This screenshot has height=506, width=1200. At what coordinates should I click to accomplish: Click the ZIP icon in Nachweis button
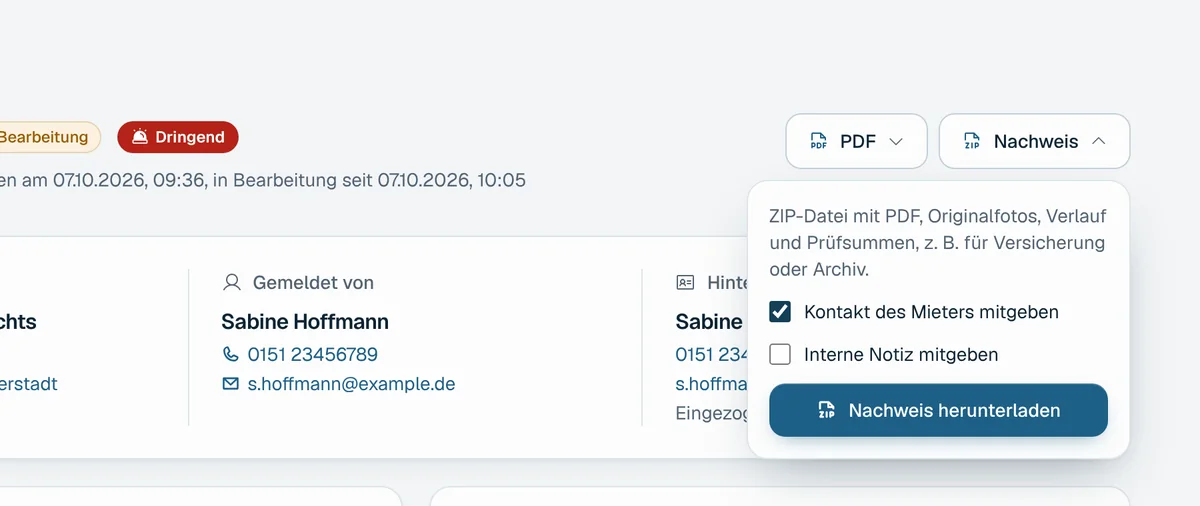point(972,141)
